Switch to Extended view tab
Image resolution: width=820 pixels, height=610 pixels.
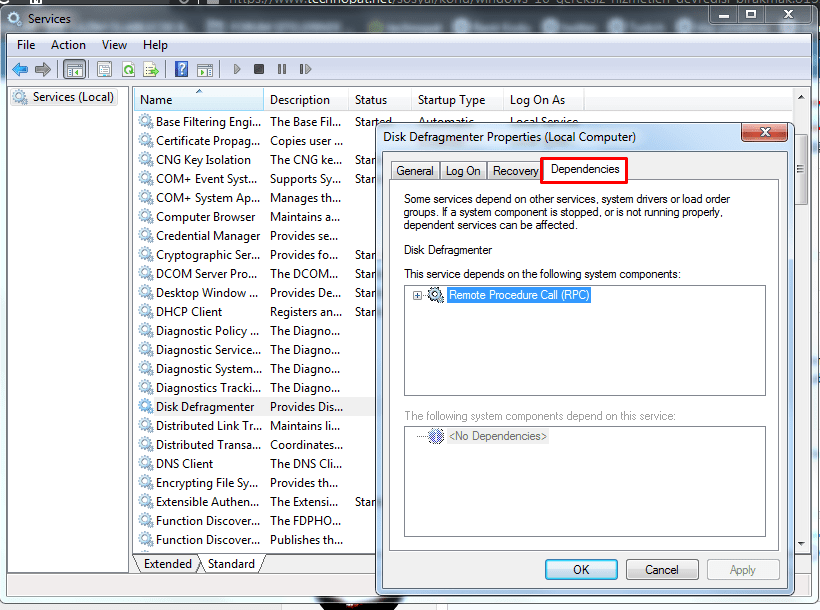(168, 564)
